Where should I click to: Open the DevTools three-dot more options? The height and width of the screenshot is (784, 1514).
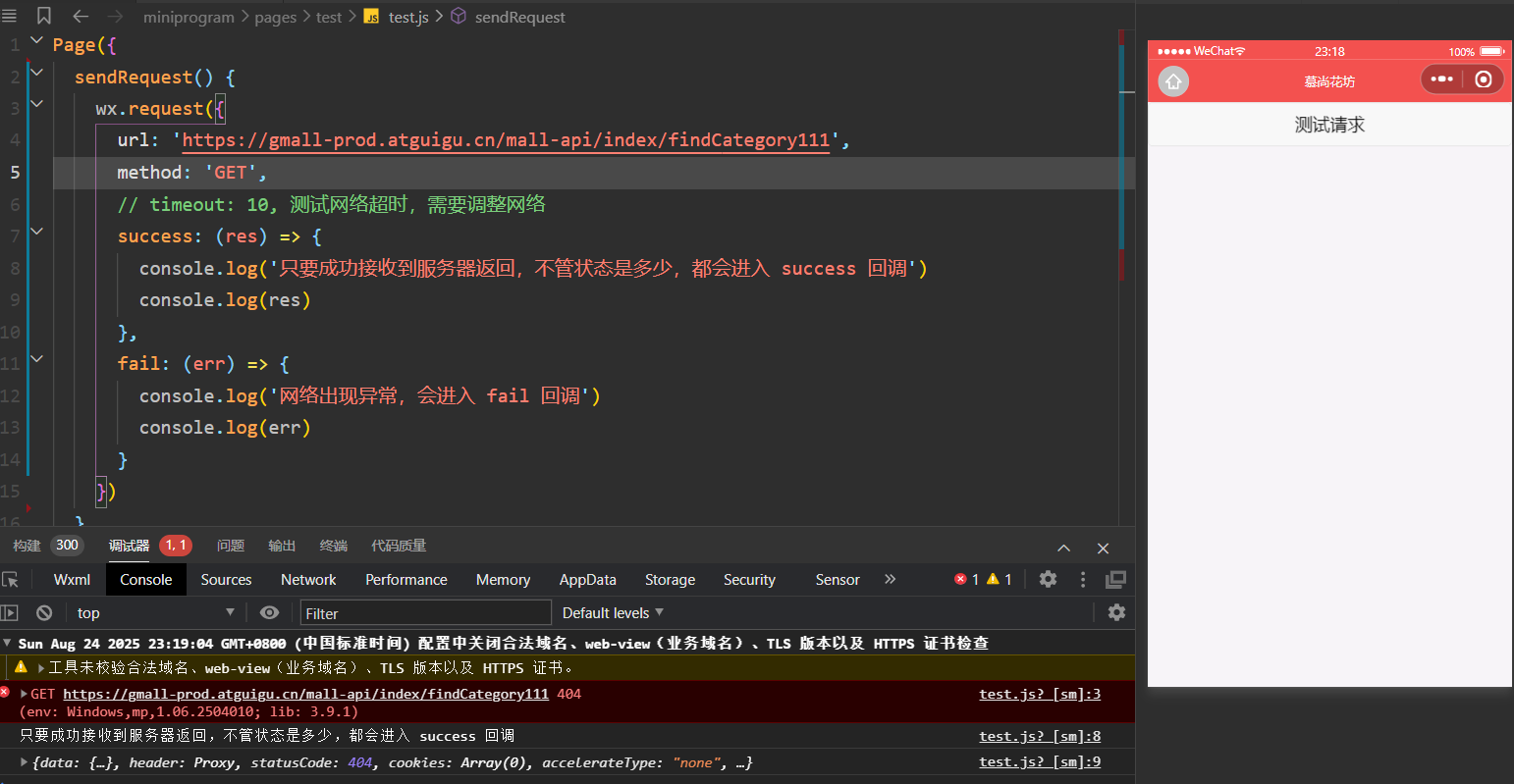tap(1083, 580)
